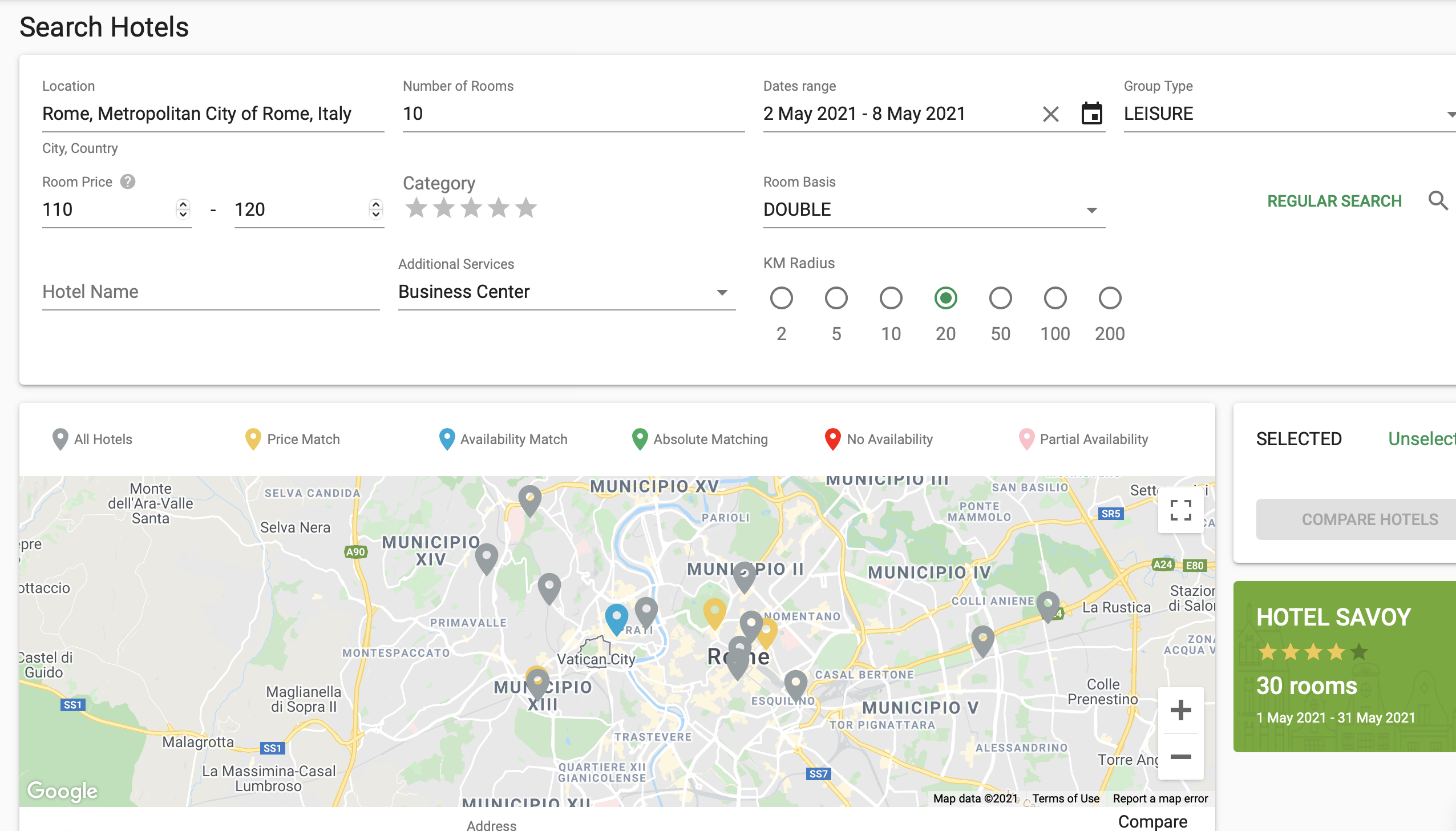Click the Terms of Use map link
Image resolution: width=1456 pixels, height=831 pixels.
coord(1065,798)
